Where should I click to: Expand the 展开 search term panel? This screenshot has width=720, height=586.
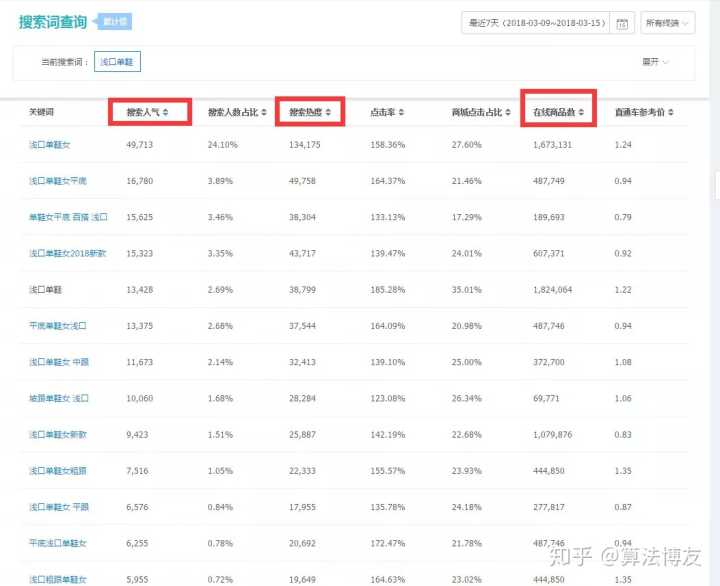pyautogui.click(x=655, y=62)
